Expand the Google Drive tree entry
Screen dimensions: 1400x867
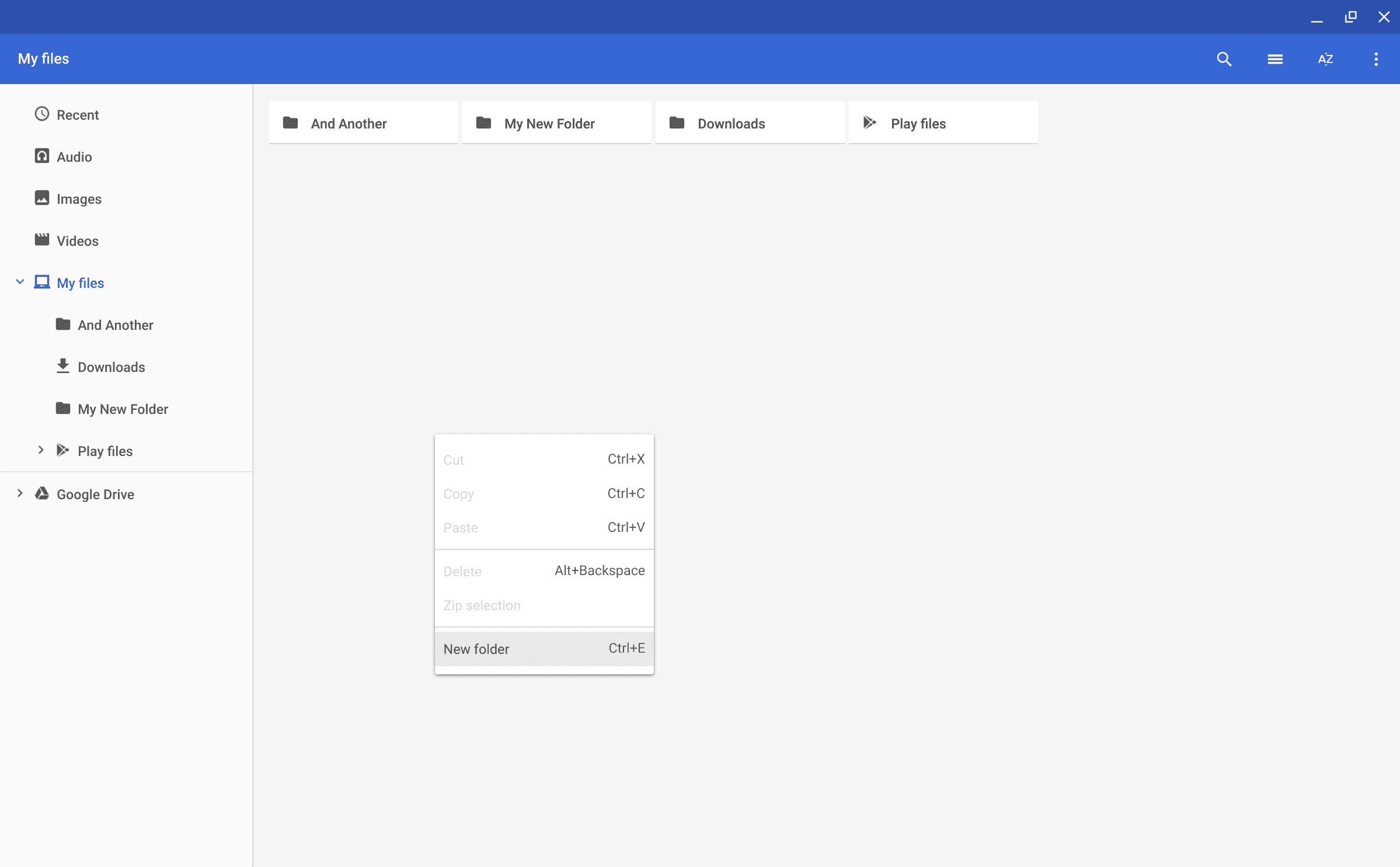tap(20, 493)
